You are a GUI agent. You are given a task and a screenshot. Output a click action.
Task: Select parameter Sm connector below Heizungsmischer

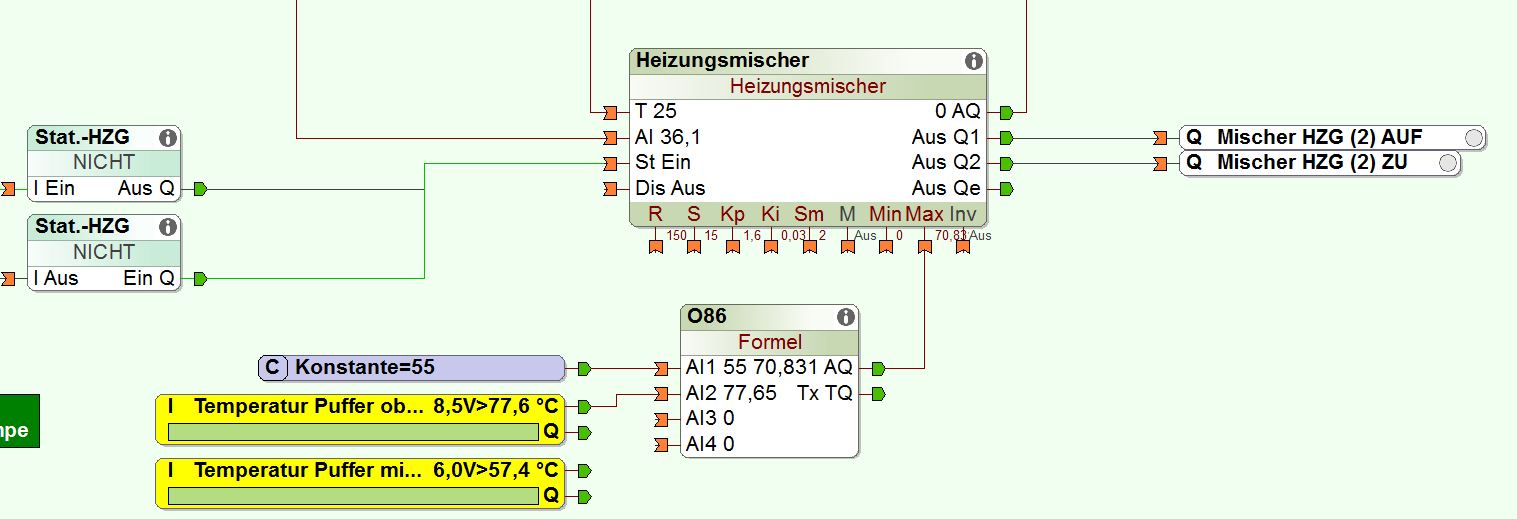810,247
